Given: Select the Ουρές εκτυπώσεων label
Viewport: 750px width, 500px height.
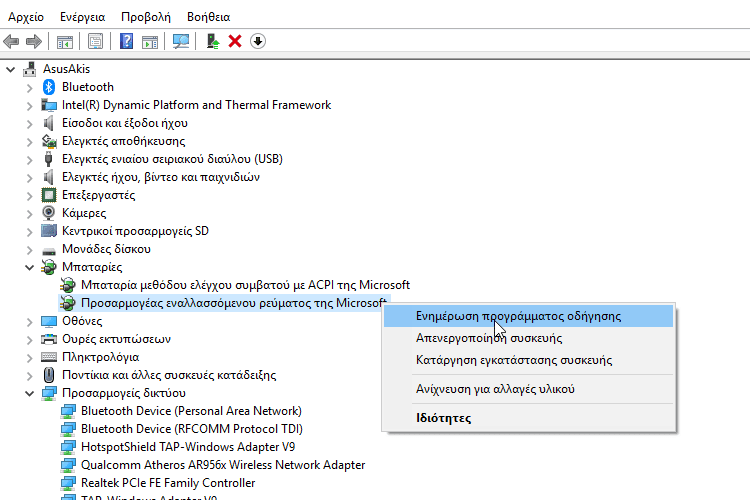Looking at the screenshot, I should coord(116,339).
